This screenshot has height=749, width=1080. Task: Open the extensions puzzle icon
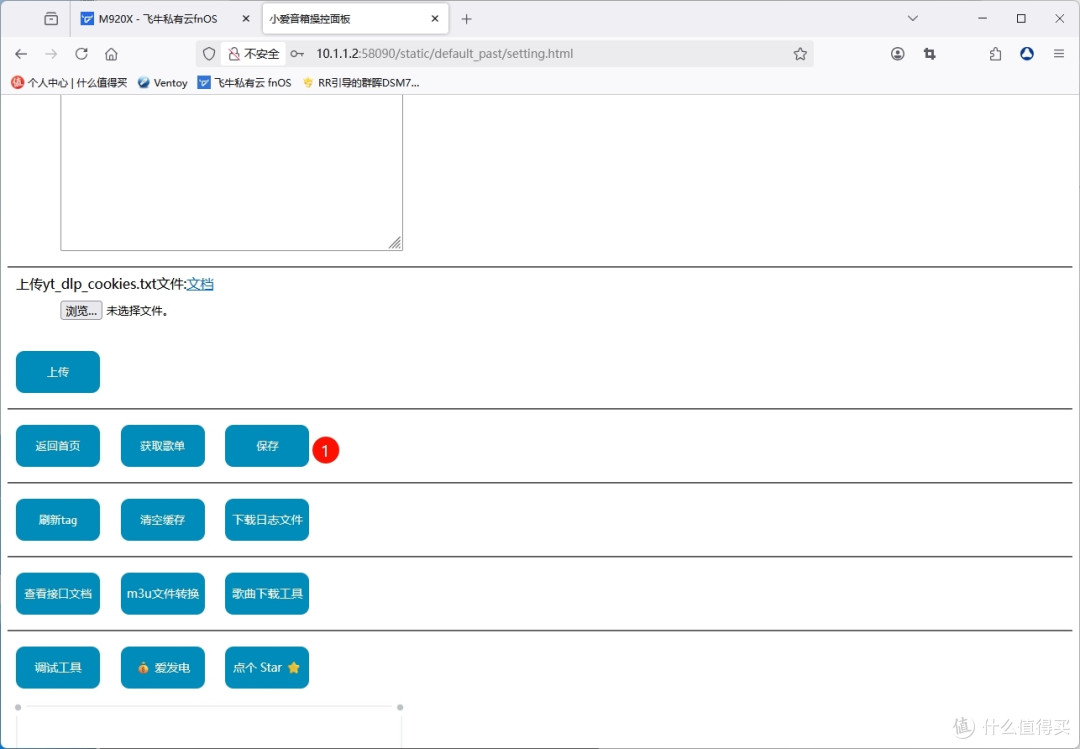995,54
